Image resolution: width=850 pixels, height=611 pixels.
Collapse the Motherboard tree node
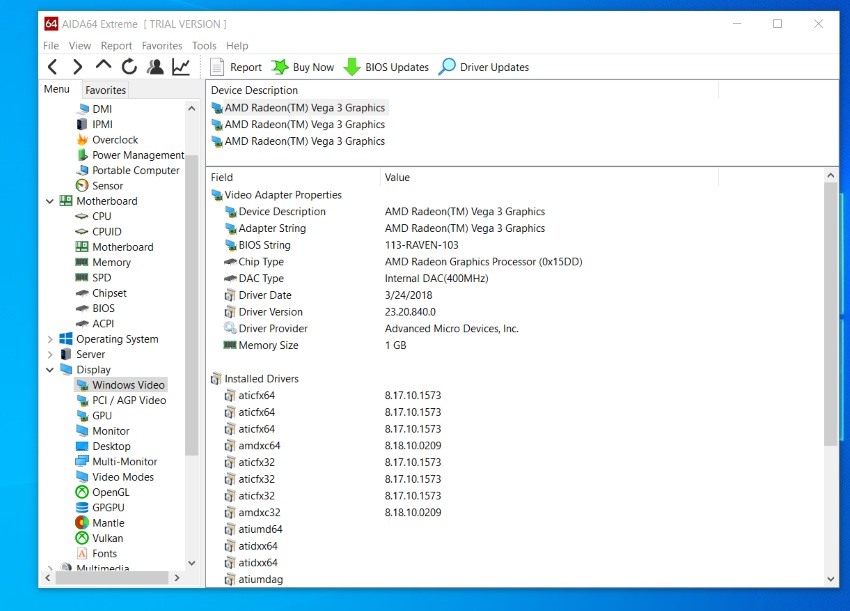click(x=50, y=201)
